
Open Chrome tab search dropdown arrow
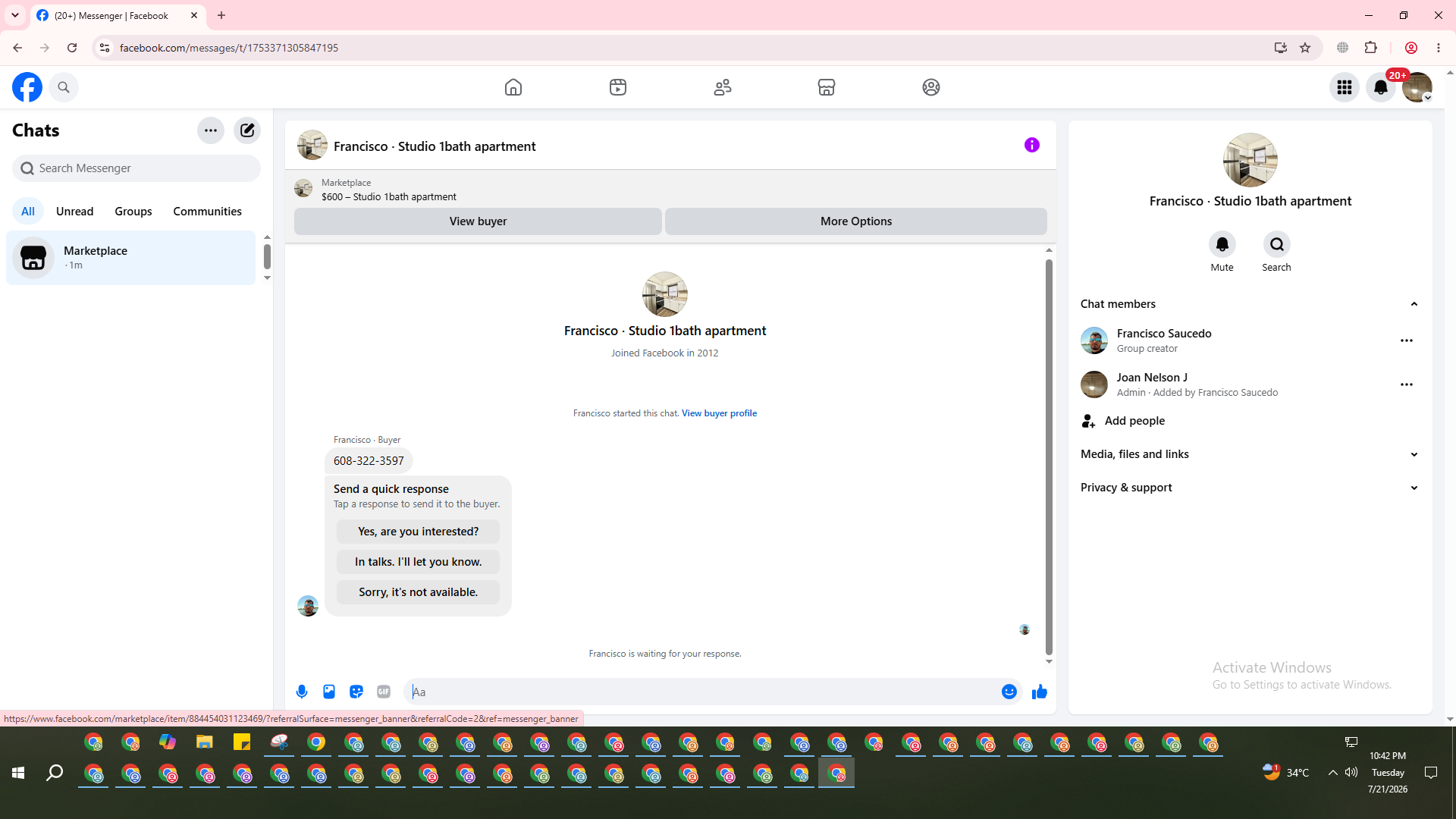click(15, 15)
